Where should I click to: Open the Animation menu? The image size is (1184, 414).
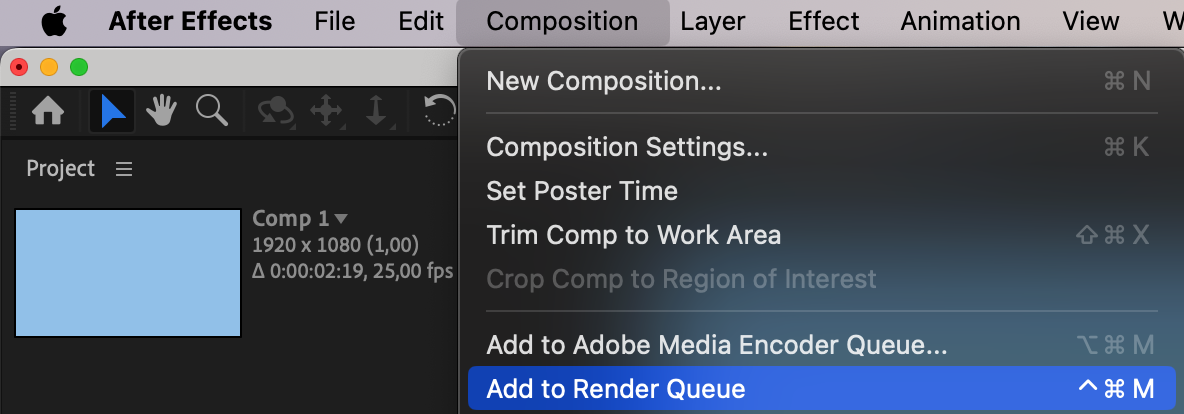(x=960, y=21)
